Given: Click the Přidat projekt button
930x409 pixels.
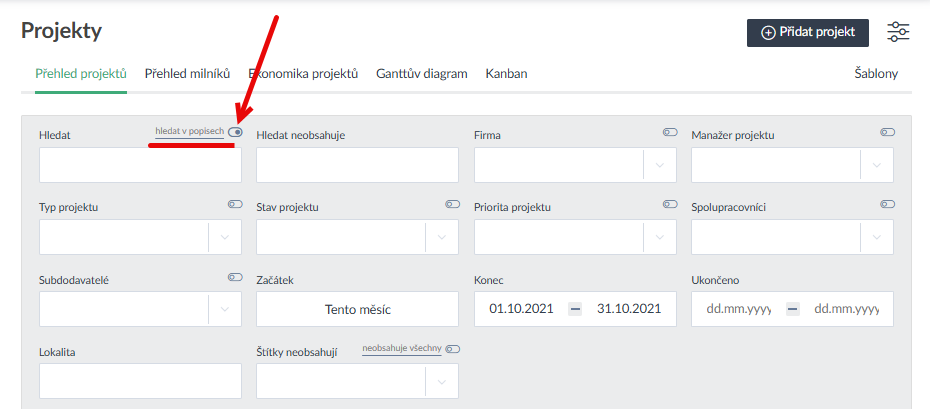Looking at the screenshot, I should click(808, 32).
